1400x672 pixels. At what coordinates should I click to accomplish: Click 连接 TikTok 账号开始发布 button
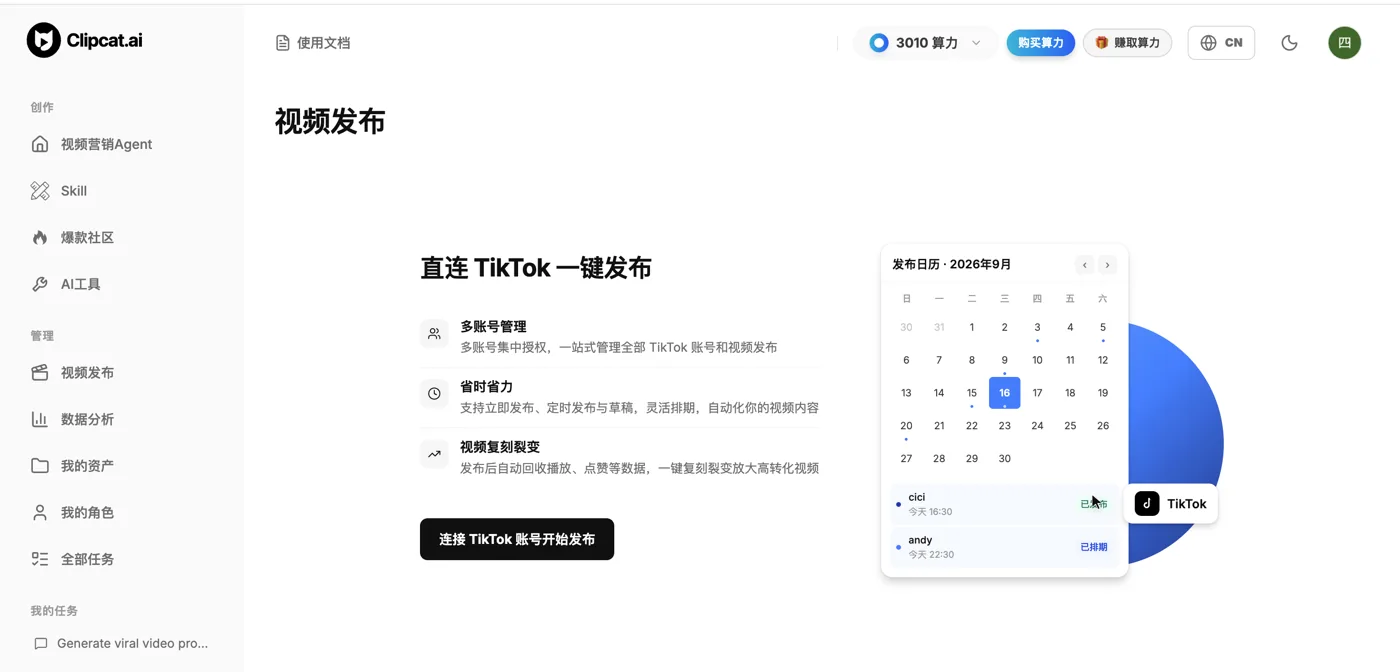[x=517, y=539]
